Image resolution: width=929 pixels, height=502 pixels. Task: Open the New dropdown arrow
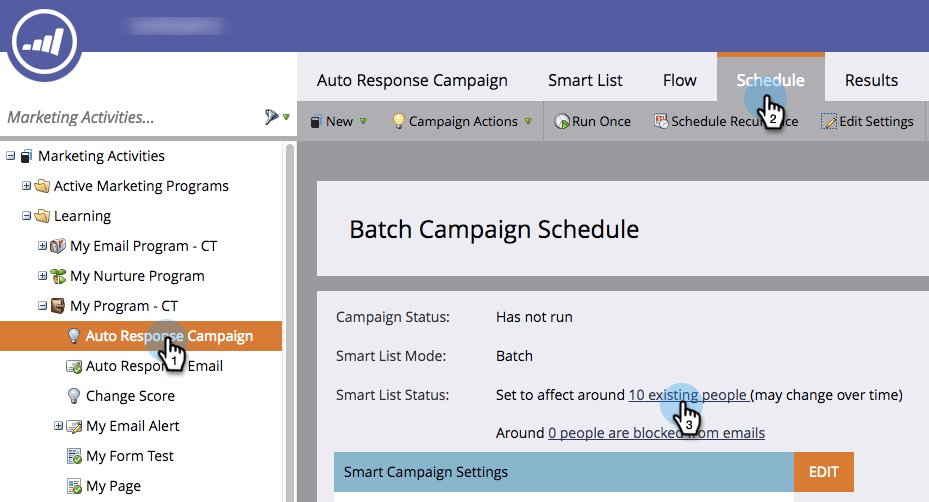(363, 121)
